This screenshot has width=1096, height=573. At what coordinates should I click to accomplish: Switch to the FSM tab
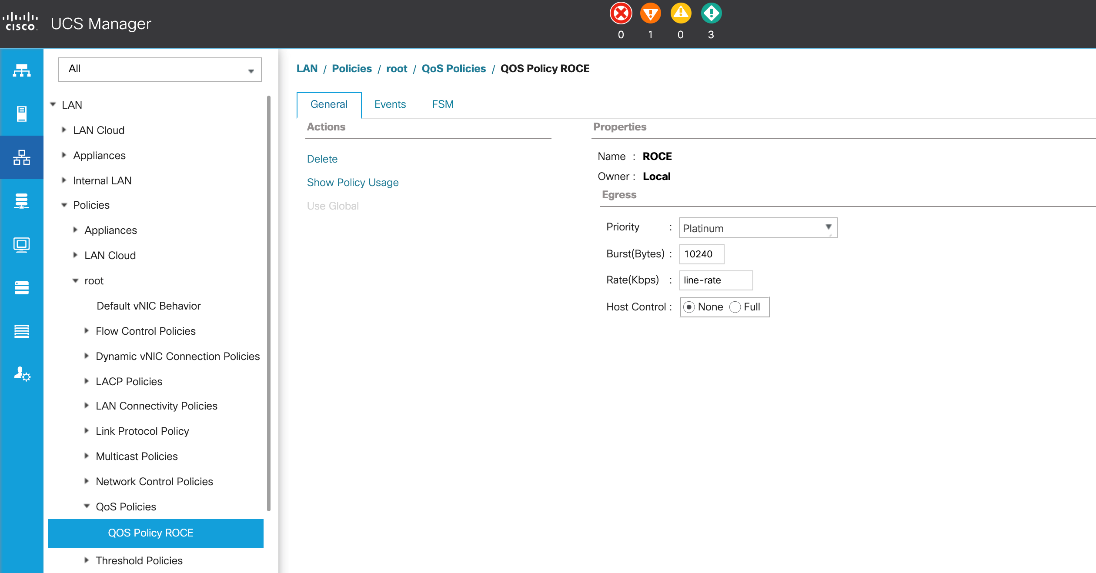pos(442,104)
